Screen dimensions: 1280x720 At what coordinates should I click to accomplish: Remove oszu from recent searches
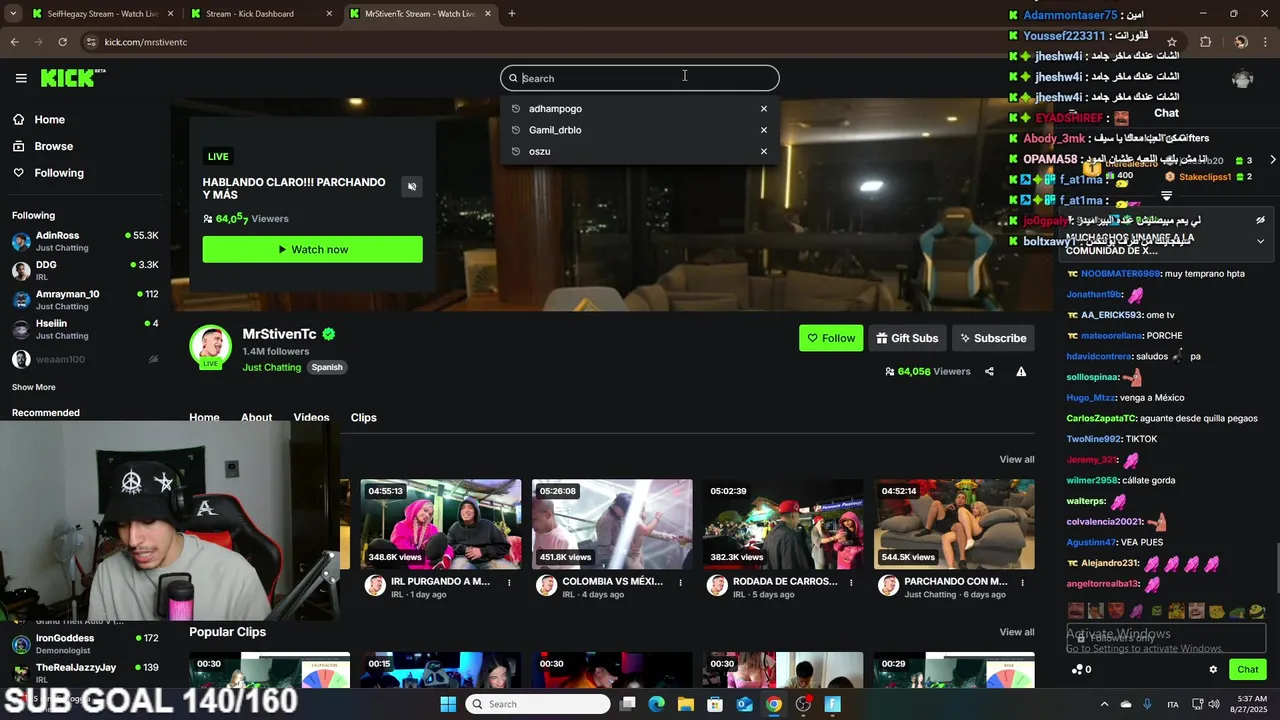click(764, 151)
